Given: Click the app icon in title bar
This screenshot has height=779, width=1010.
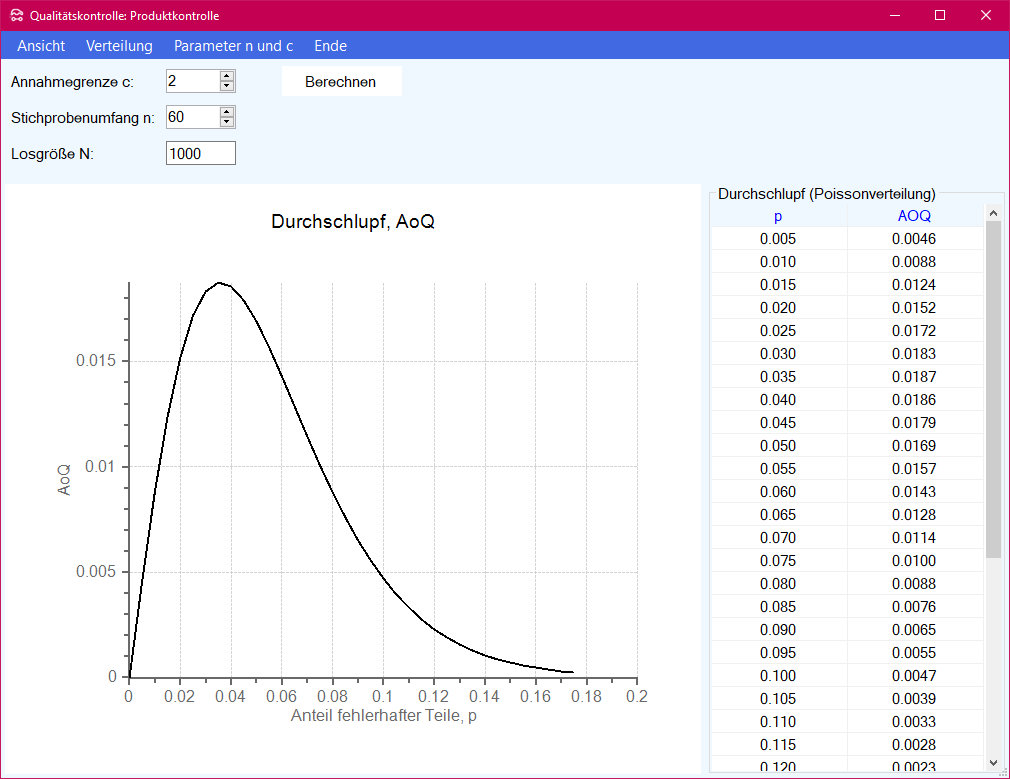Looking at the screenshot, I should (16, 15).
